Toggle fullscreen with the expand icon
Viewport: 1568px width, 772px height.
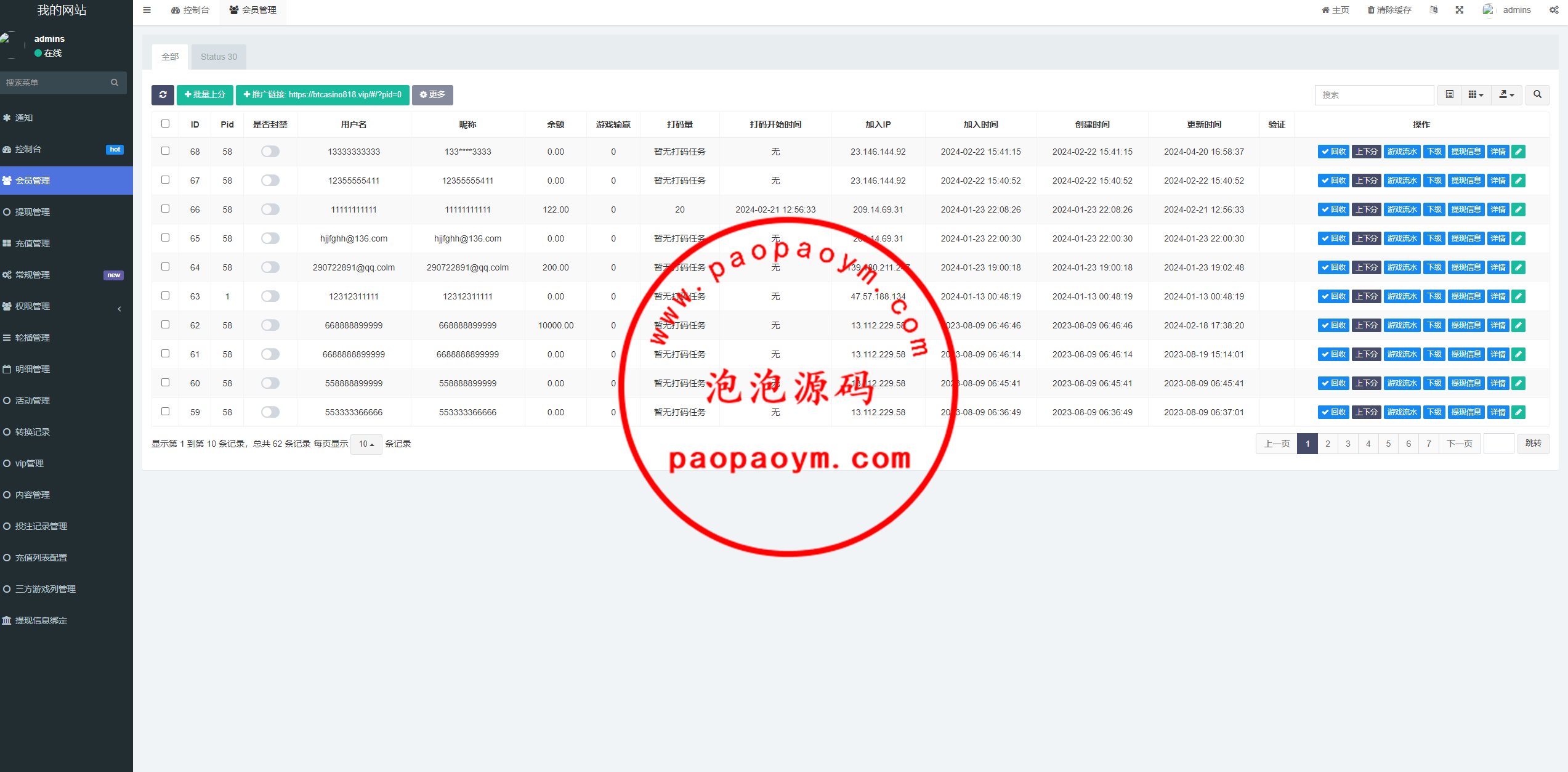(x=1459, y=10)
